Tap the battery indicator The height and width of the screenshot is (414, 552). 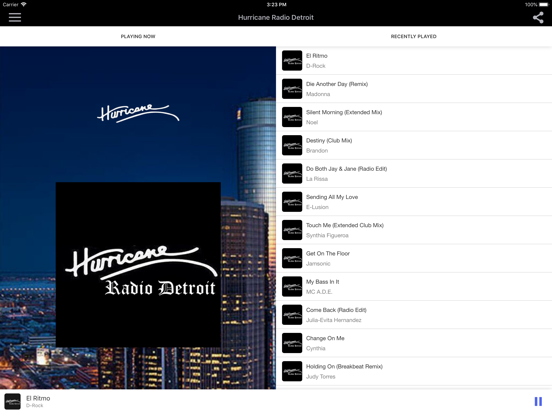[543, 5]
